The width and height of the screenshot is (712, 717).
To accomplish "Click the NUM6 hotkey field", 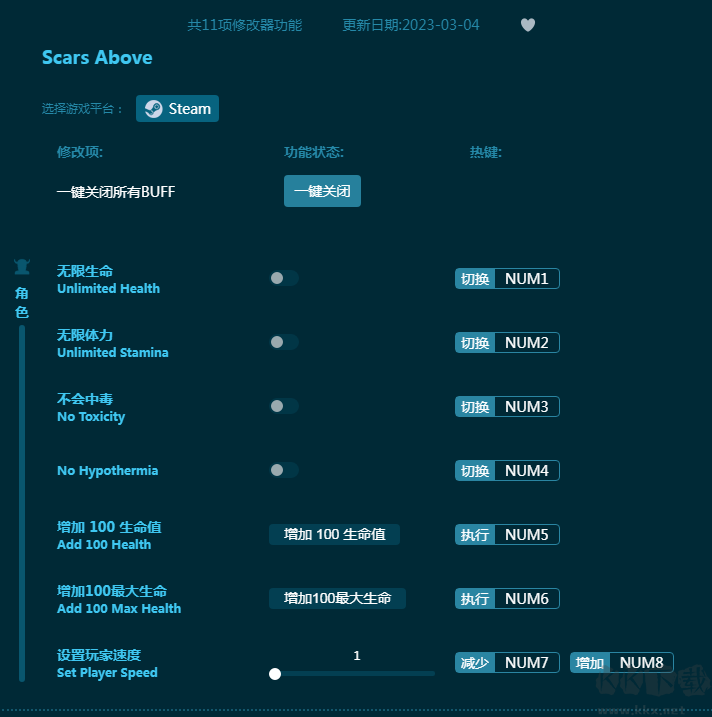I will tap(526, 599).
